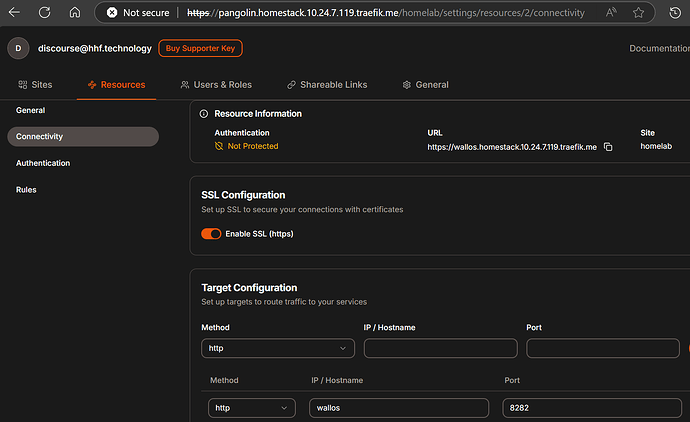The image size is (690, 422).
Task: Click the SSL Configuration heading
Action: [x=243, y=195]
